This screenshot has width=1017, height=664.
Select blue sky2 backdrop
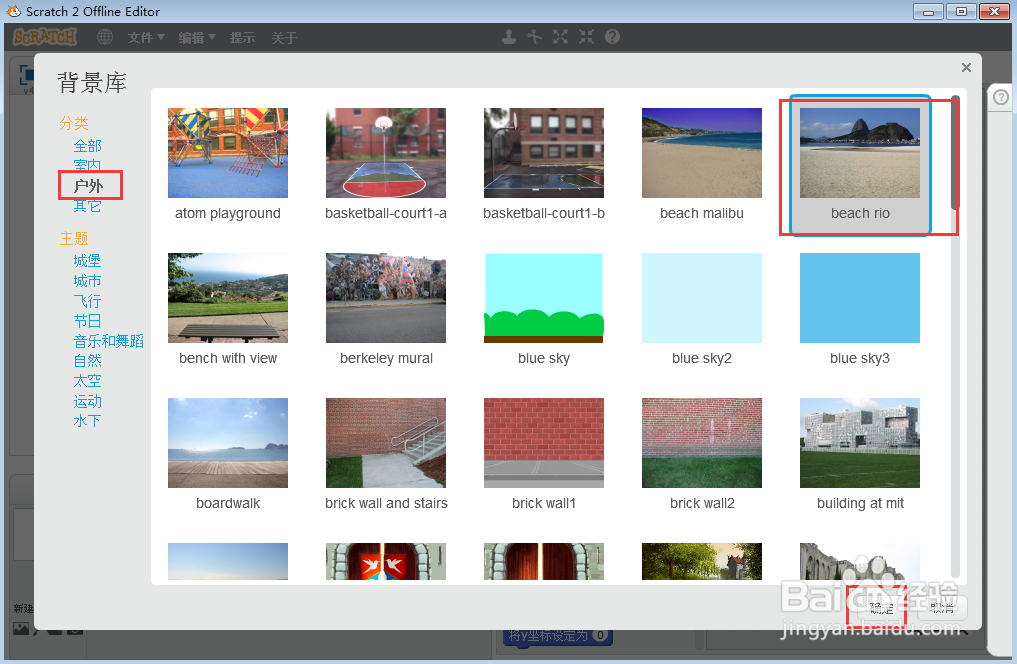coord(702,310)
